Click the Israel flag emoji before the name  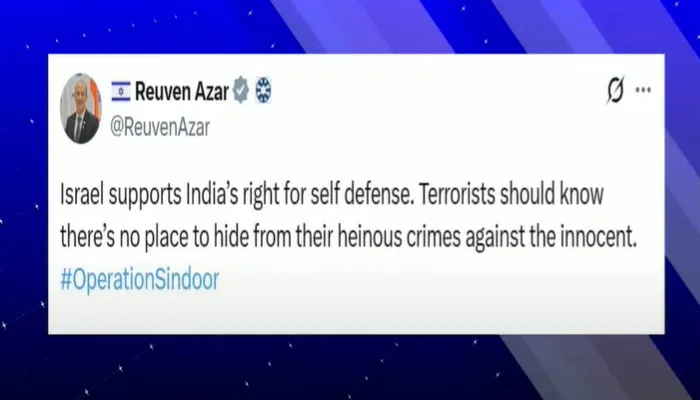121,91
